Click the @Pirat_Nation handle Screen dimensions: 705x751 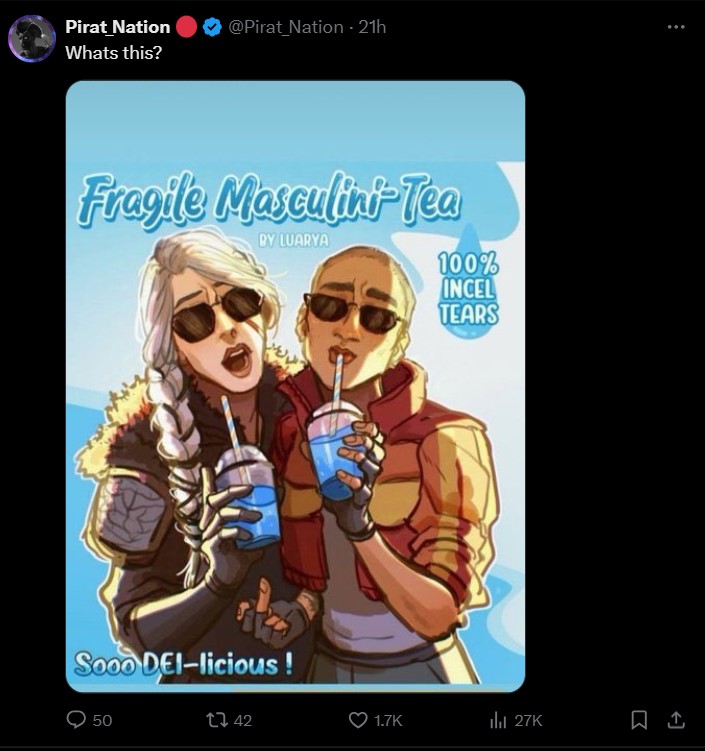(x=286, y=27)
